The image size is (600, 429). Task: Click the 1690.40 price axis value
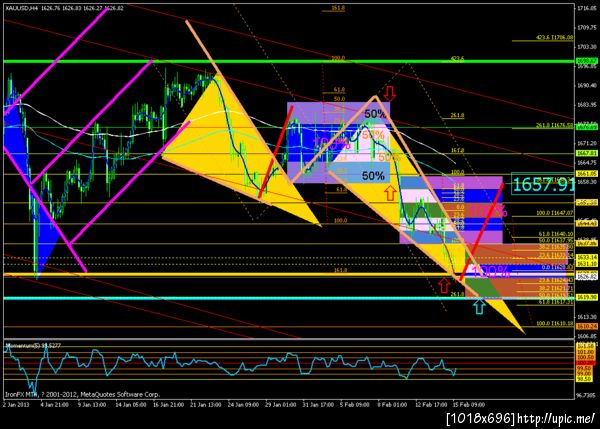[587, 85]
